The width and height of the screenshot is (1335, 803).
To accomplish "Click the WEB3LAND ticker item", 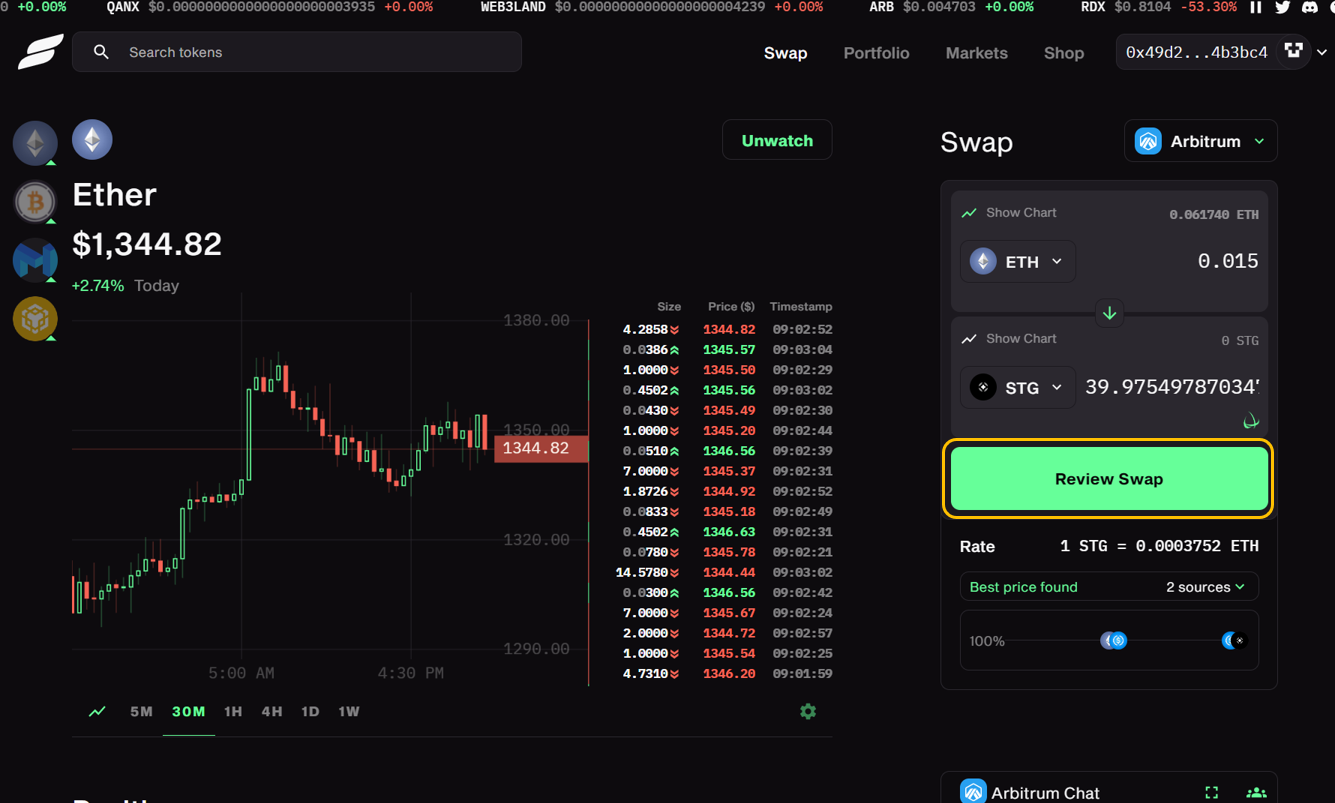I will (652, 7).
